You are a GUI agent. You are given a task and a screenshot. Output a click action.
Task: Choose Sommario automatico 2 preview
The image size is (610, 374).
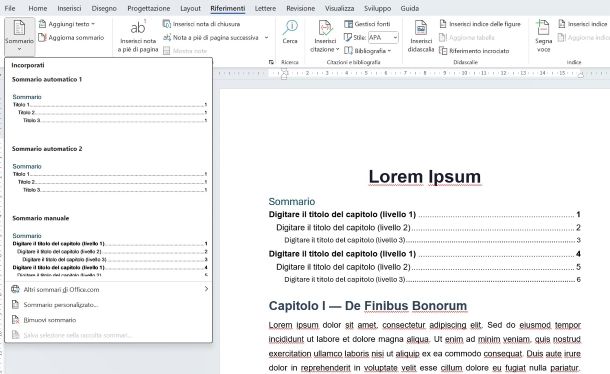(x=109, y=178)
